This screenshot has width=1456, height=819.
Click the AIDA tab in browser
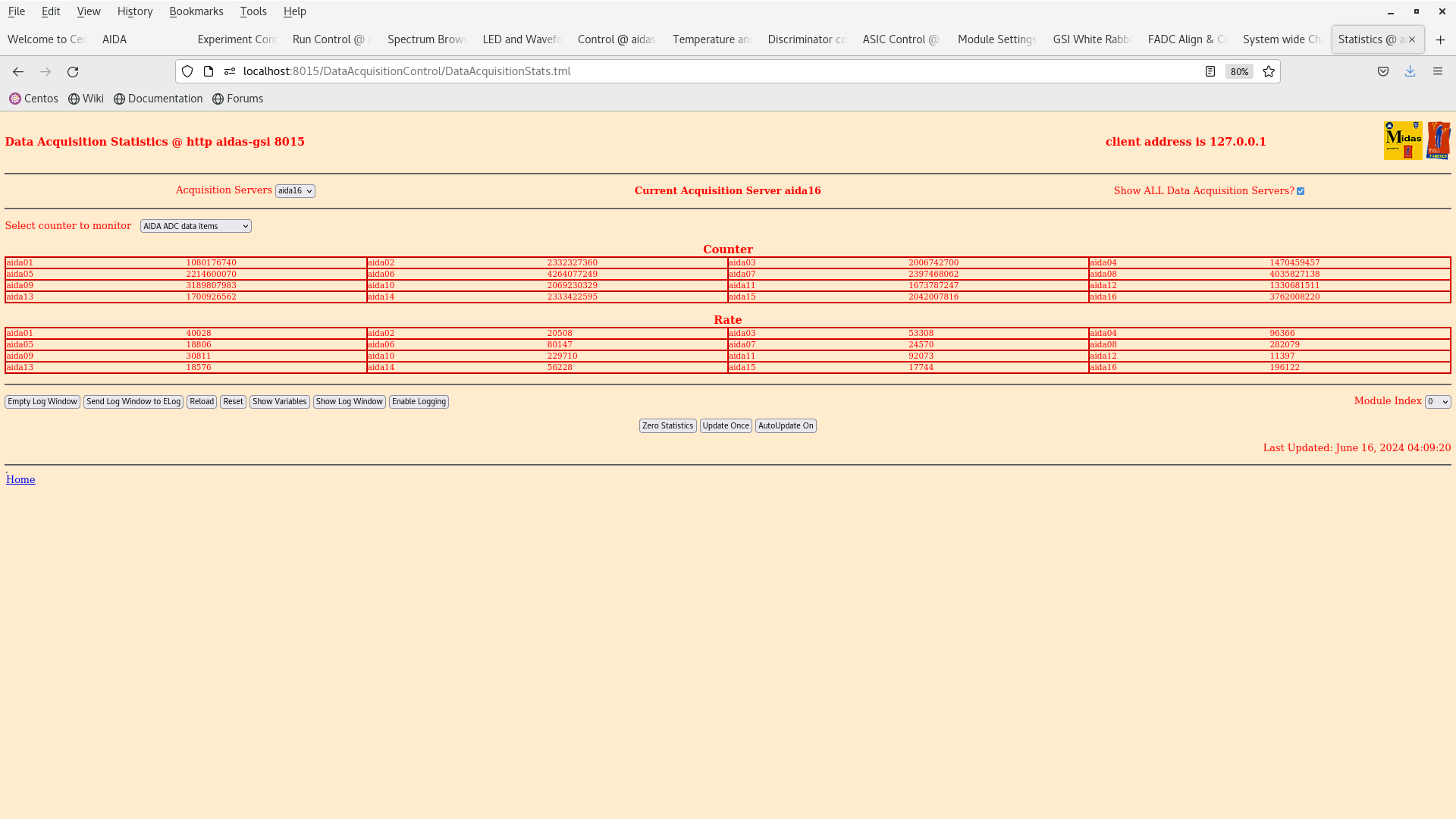tap(114, 39)
